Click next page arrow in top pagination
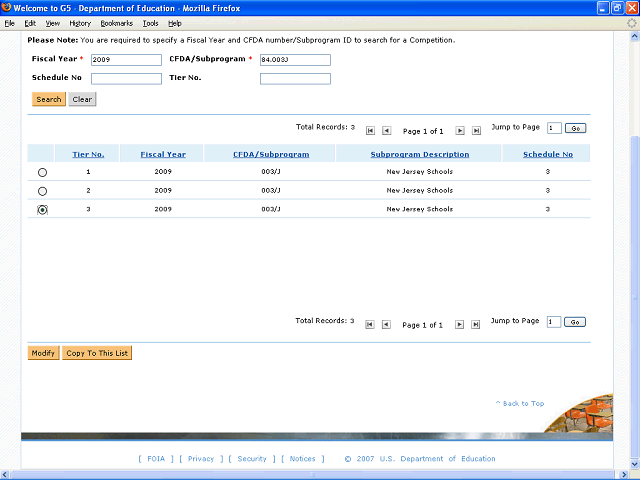This screenshot has height=480, width=640. 460,130
